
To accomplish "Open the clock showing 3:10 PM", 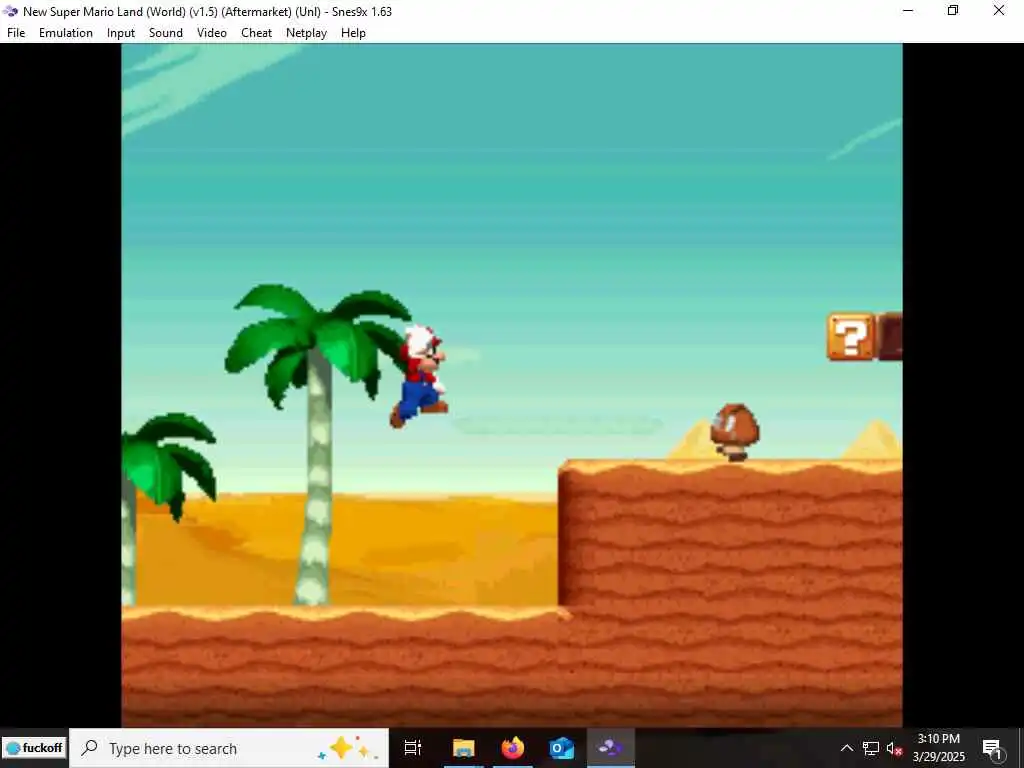I will pos(938,748).
